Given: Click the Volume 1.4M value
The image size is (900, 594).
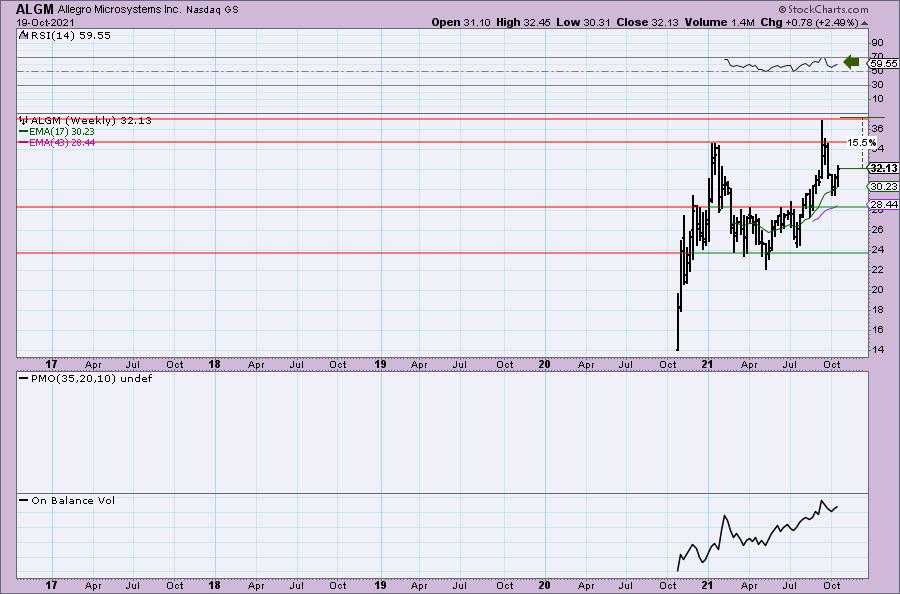Looking at the screenshot, I should point(719,22).
